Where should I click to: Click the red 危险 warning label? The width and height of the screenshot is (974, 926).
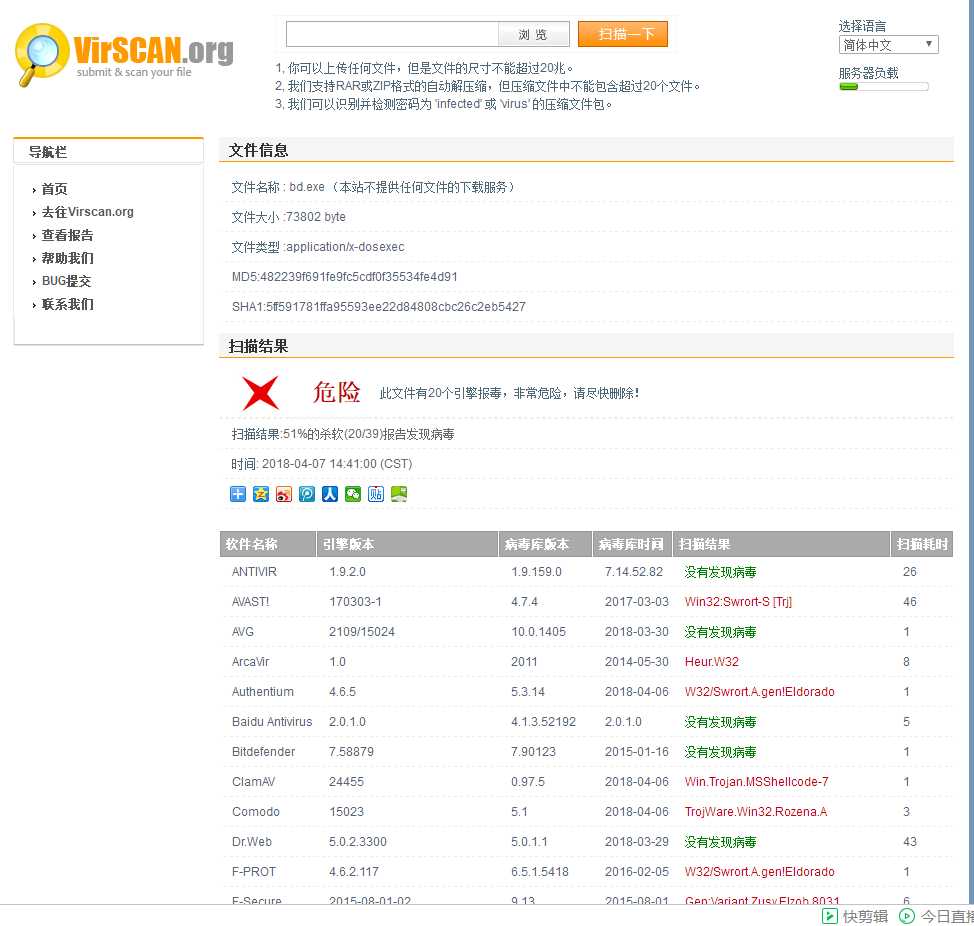[336, 393]
